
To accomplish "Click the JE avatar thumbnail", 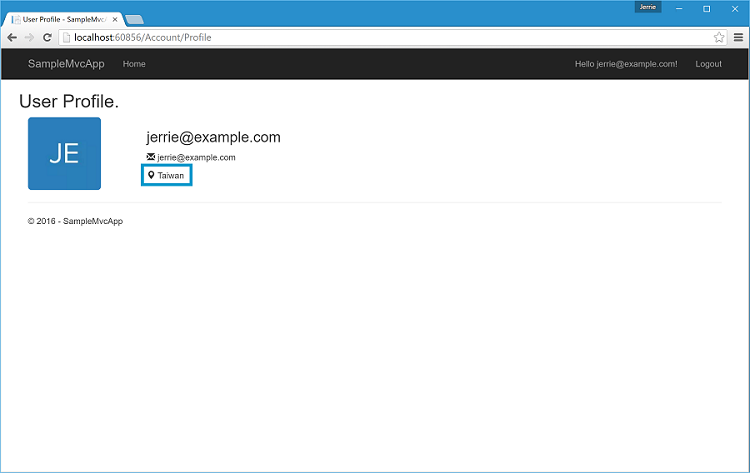I will click(x=64, y=154).
